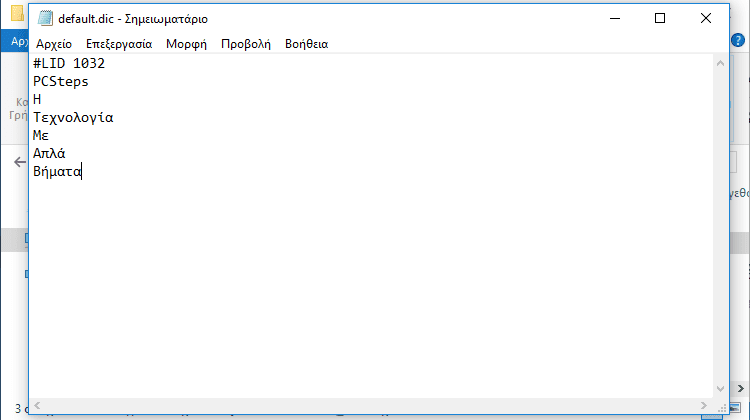
Task: Click the Notepad icon in title bar
Action: (45, 18)
